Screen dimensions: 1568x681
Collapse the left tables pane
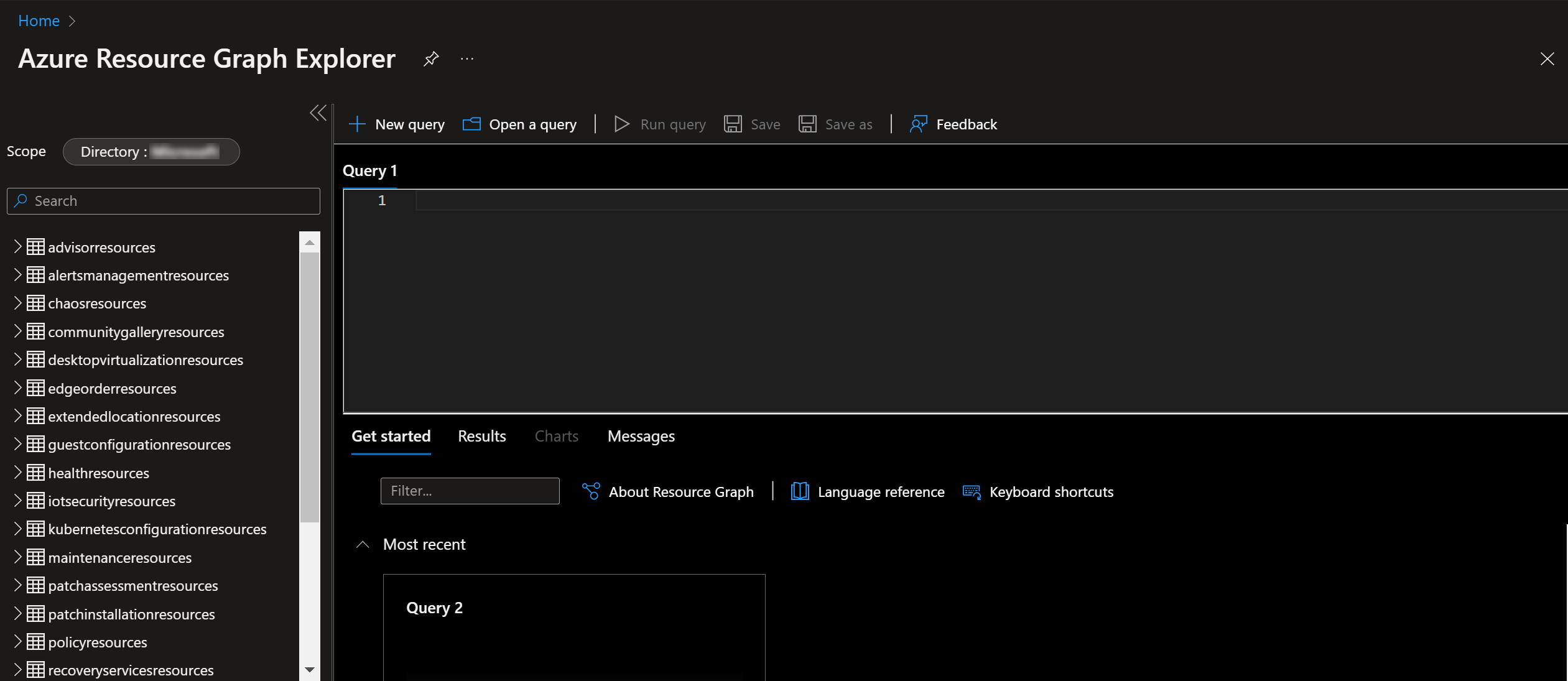[x=318, y=113]
